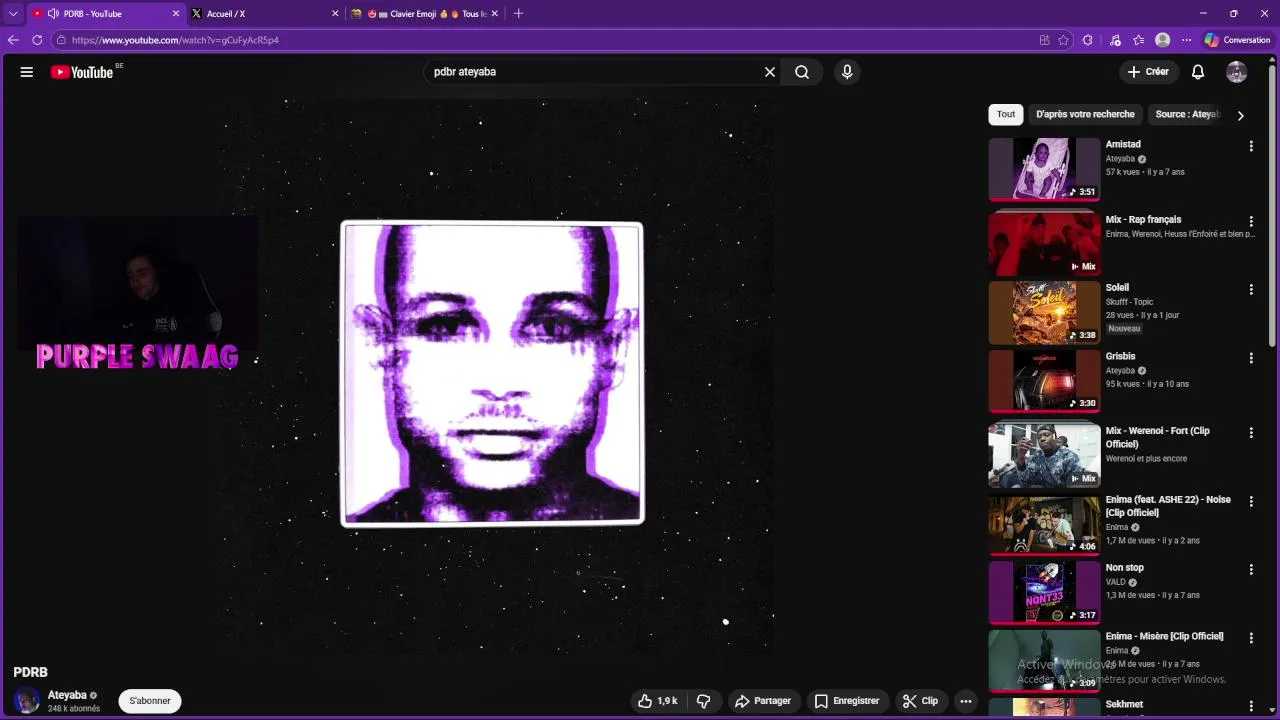The image size is (1280, 720).
Task: Reload the page with browser refresh icon
Action: pyautogui.click(x=37, y=40)
